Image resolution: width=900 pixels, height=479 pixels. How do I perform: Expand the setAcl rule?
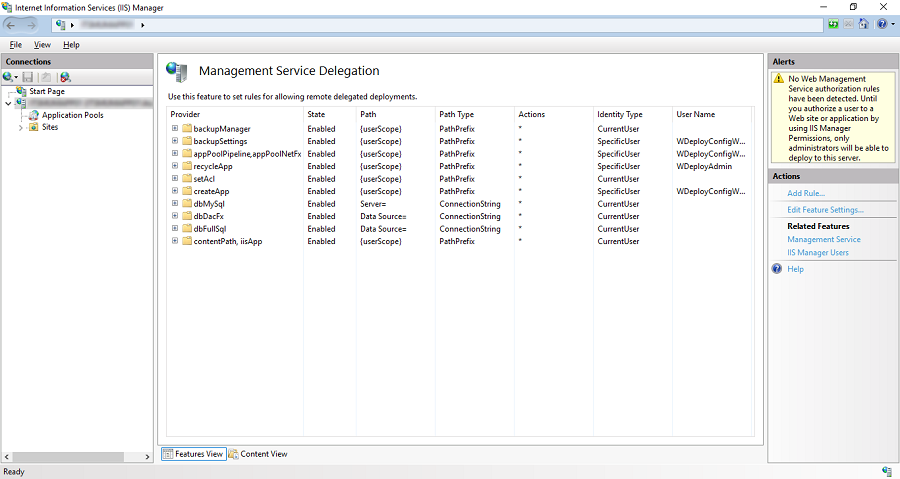coord(174,178)
